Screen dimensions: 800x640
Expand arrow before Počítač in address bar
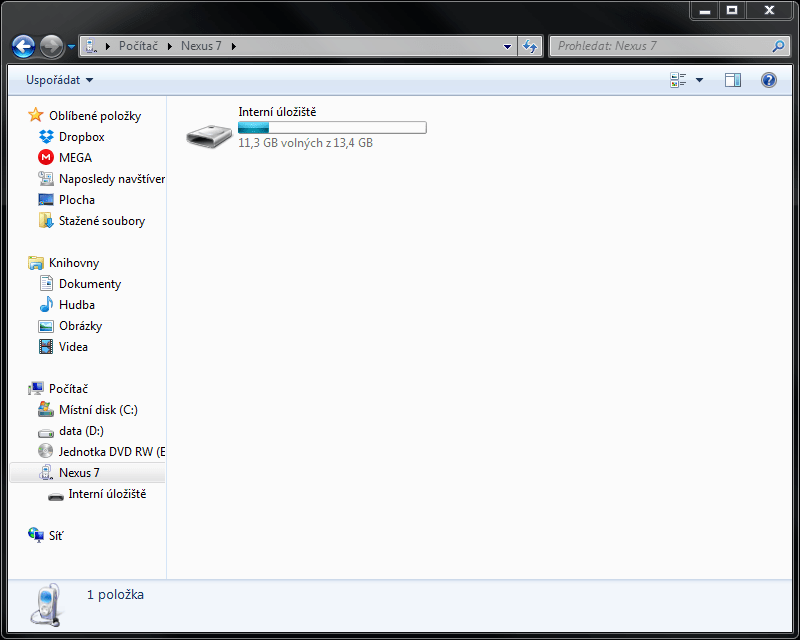tap(108, 46)
